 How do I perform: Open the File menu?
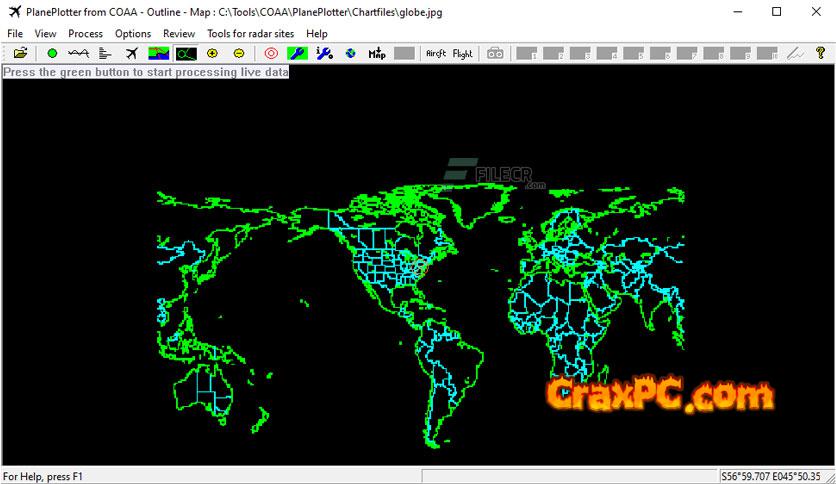[15, 34]
